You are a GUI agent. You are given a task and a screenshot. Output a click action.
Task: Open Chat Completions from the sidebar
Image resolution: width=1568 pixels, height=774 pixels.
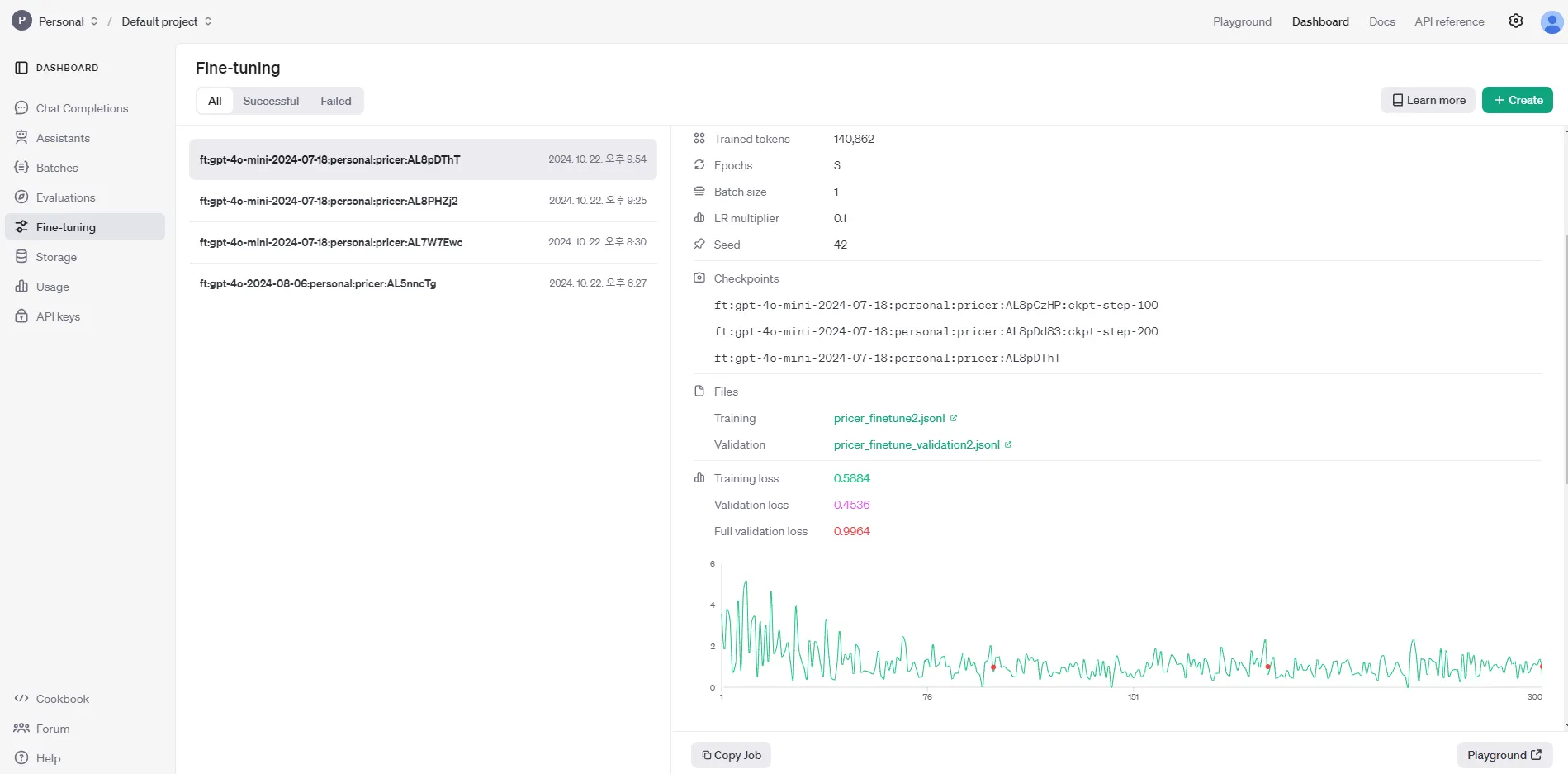coord(82,108)
